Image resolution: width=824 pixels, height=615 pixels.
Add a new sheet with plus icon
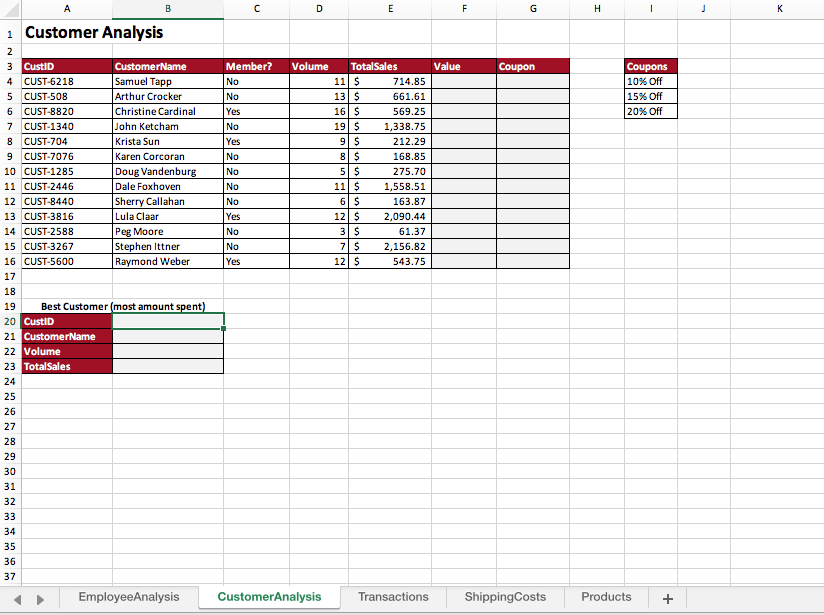point(667,599)
